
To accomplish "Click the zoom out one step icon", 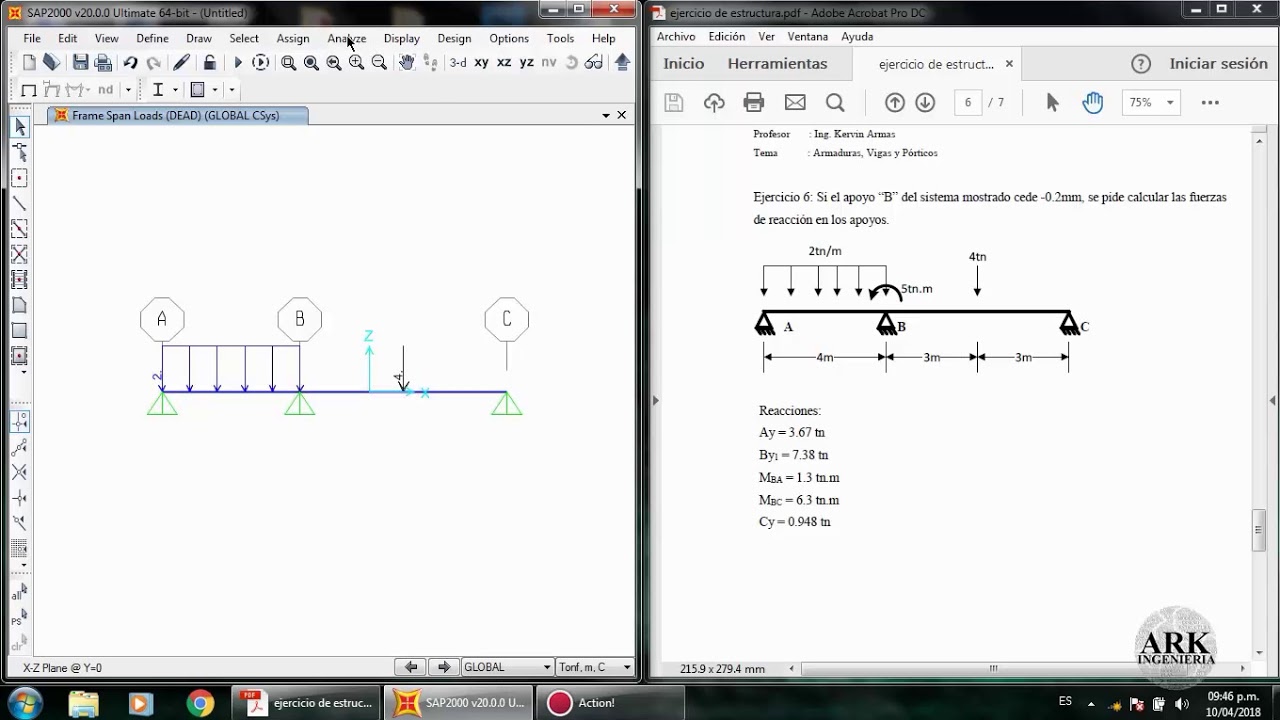I will [x=379, y=62].
